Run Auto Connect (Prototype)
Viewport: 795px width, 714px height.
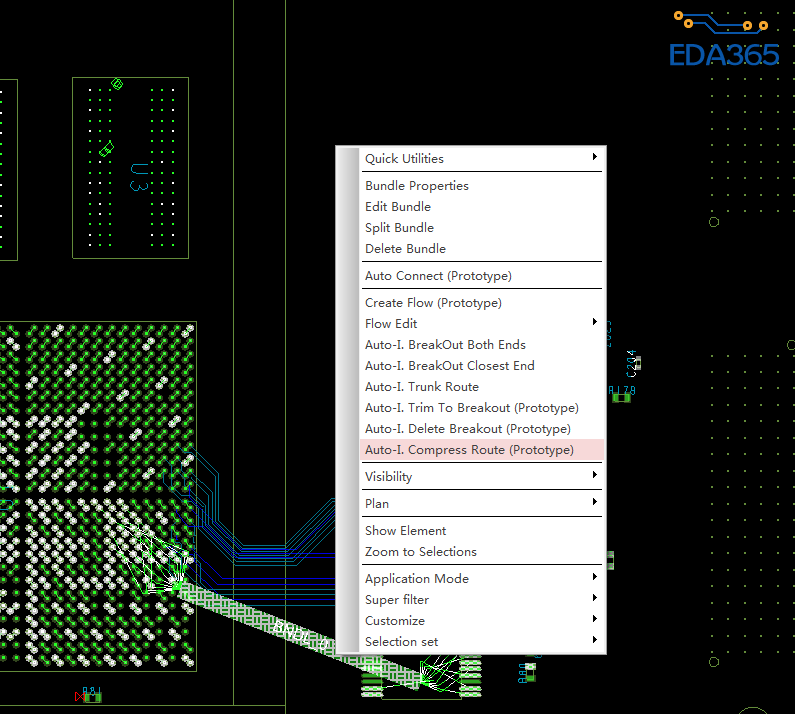(x=438, y=276)
